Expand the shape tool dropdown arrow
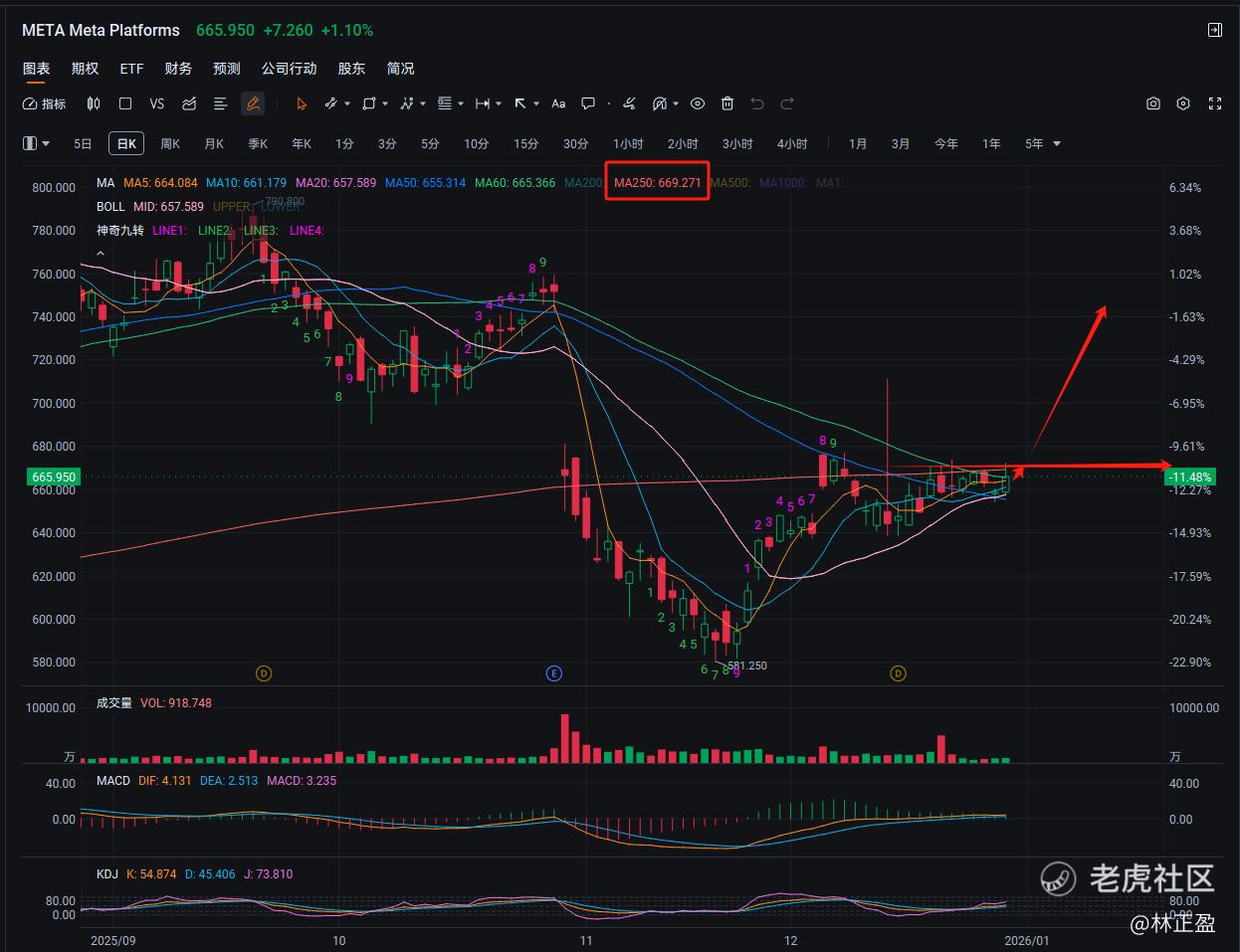 point(385,103)
